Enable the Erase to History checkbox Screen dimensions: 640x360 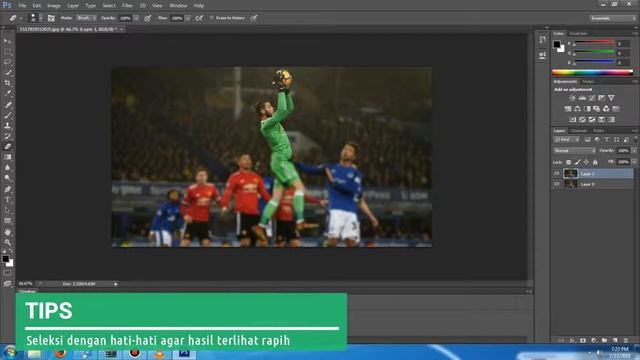(211, 18)
